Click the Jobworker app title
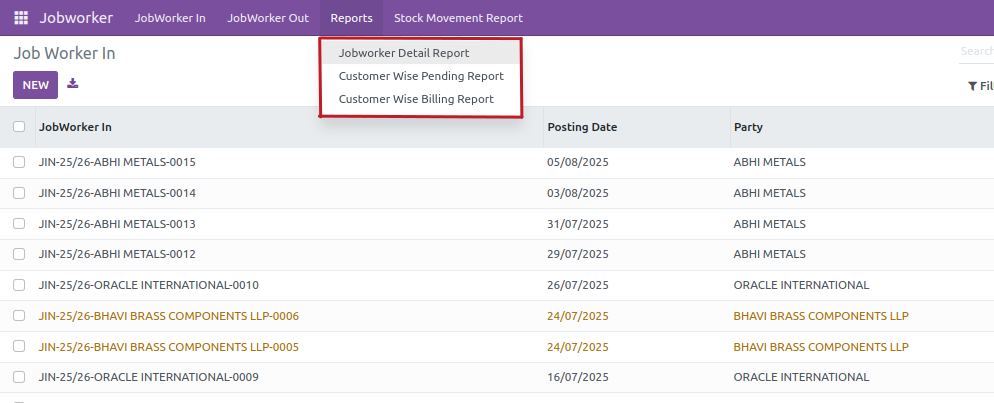The width and height of the screenshot is (994, 403). (76, 18)
